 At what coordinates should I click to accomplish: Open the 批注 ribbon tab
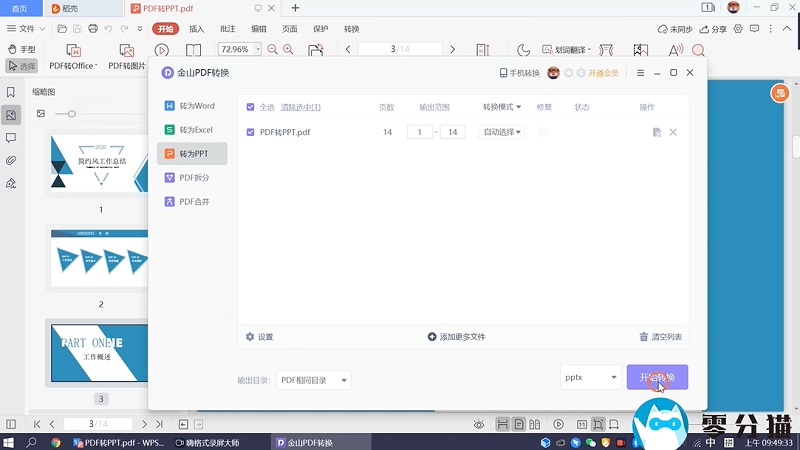[x=228, y=29]
